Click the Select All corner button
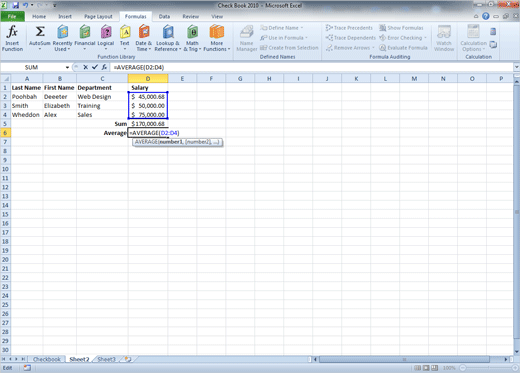 5,79
